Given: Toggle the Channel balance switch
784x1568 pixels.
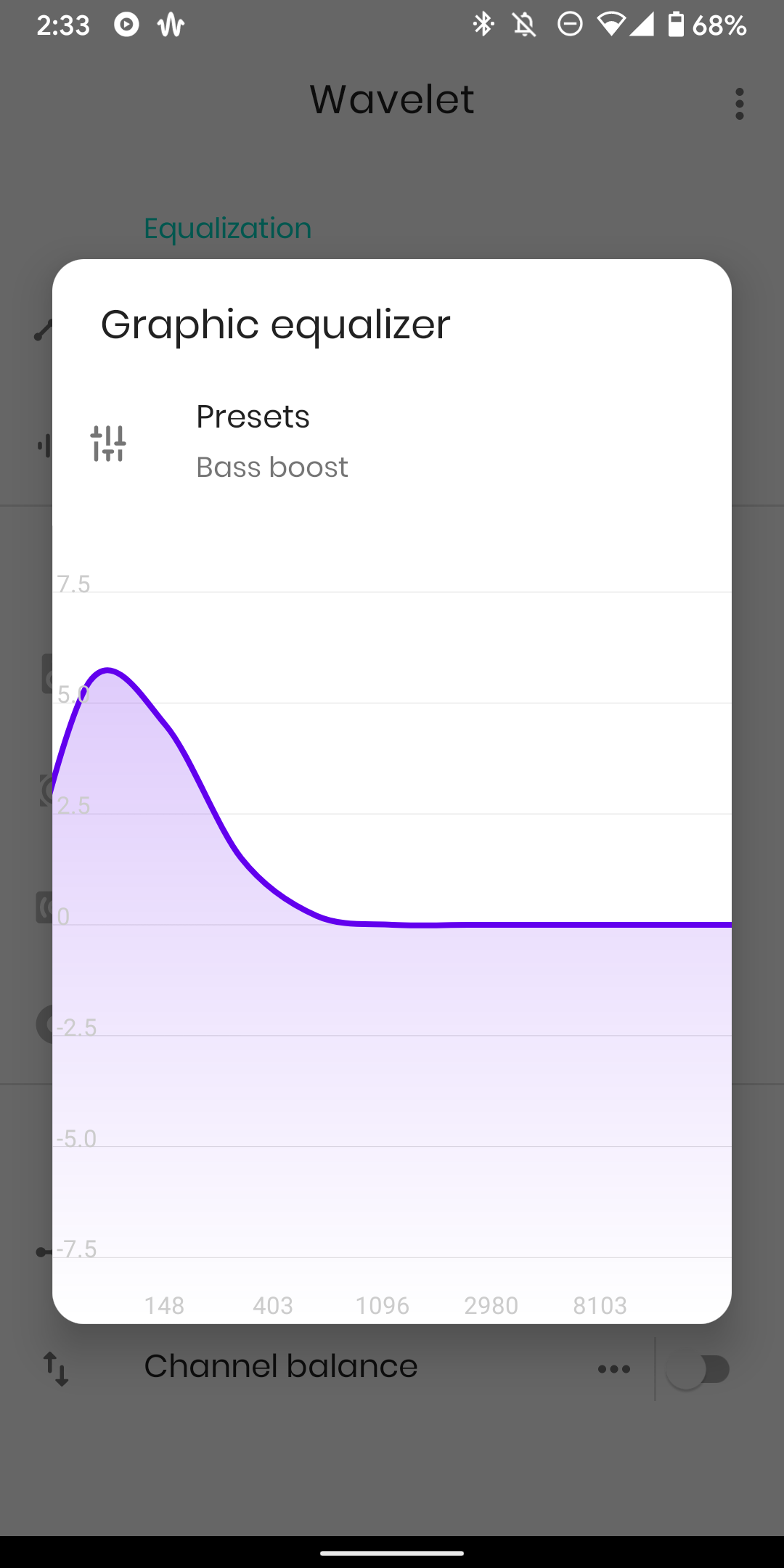Looking at the screenshot, I should 698,1369.
